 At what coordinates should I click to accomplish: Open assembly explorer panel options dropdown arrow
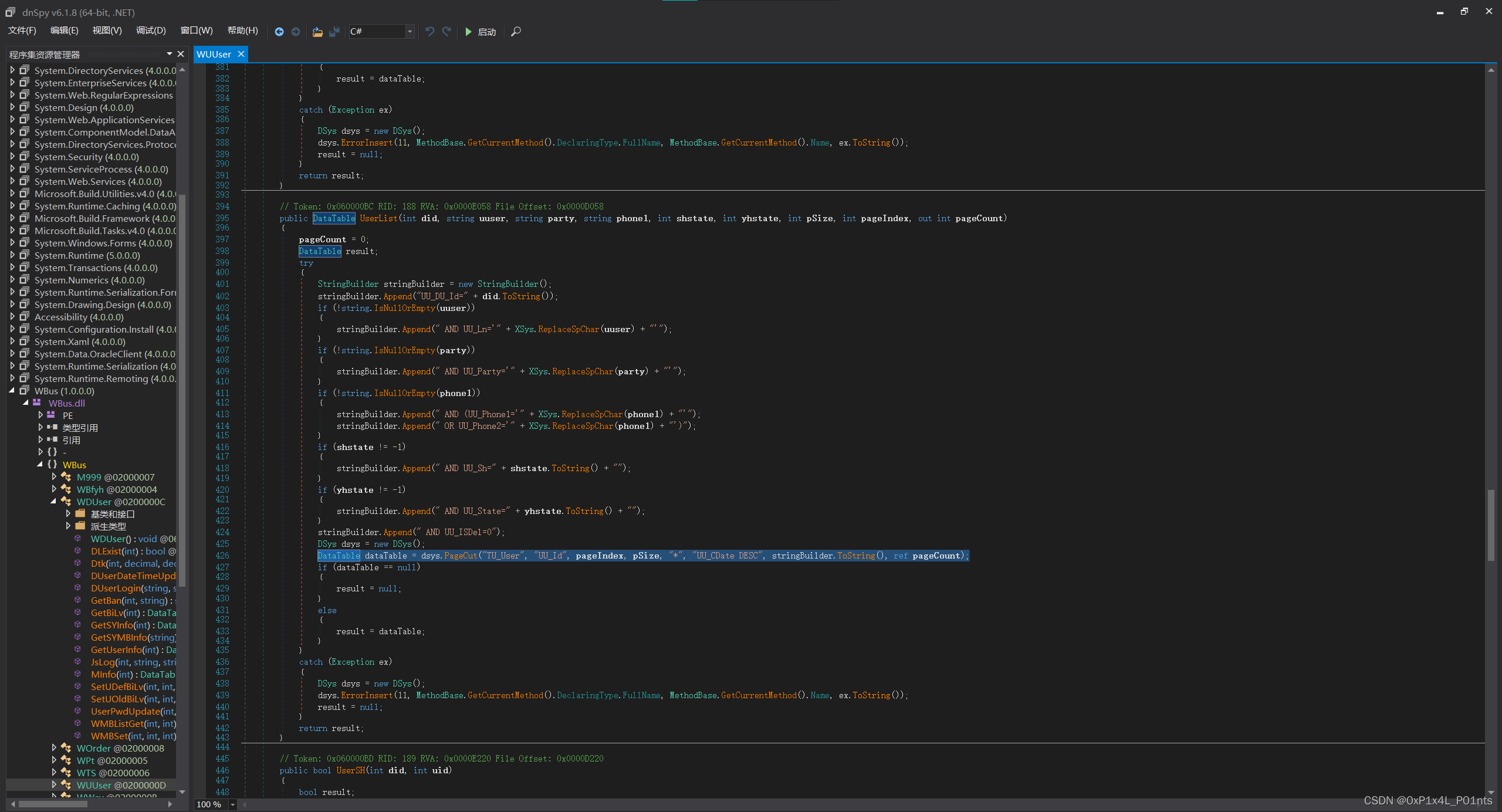click(170, 54)
